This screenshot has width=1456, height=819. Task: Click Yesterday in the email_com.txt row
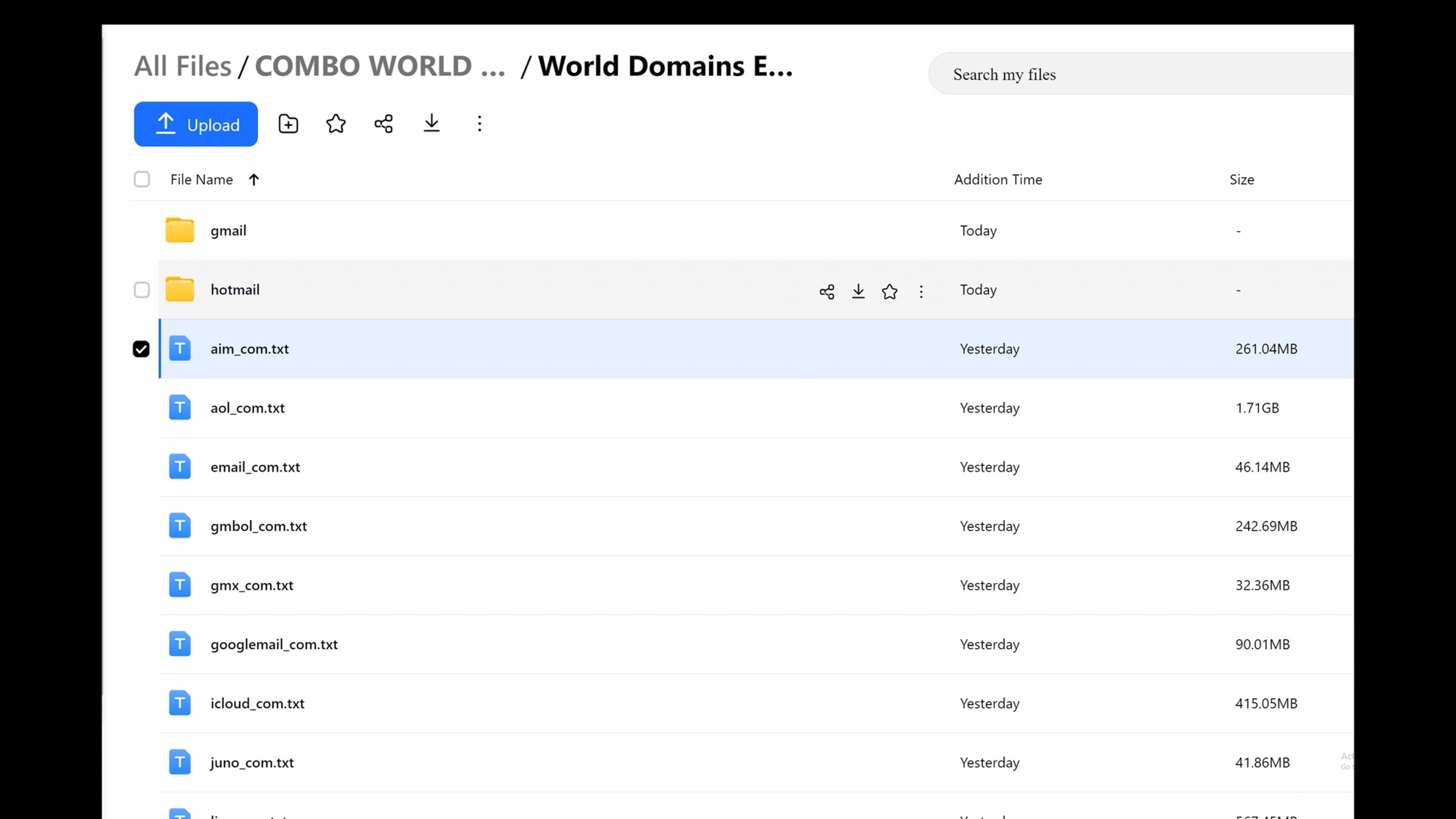pos(989,467)
